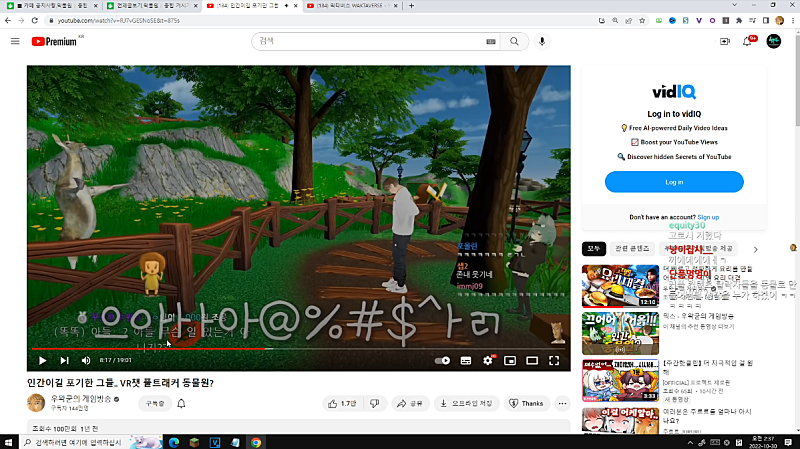
Task: Open the three-dot more actions menu
Action: coord(562,403)
